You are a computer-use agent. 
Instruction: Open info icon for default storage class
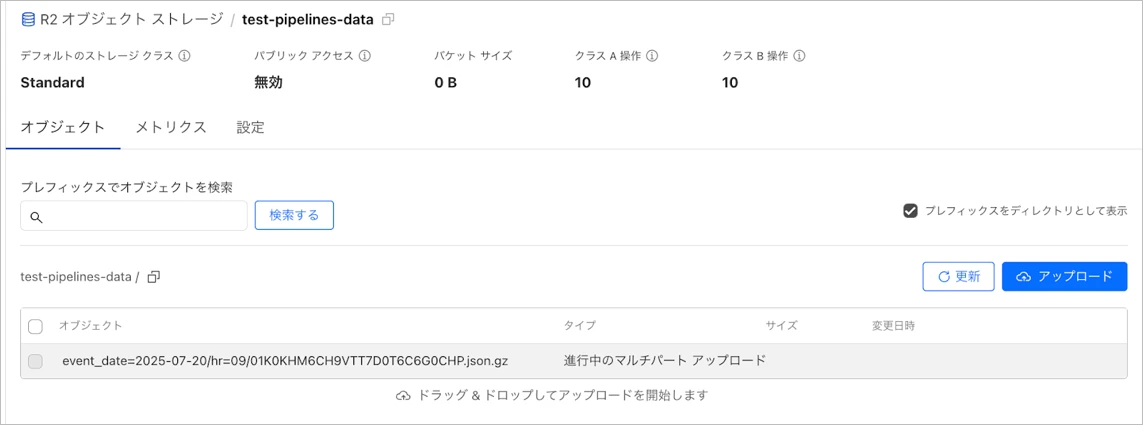click(185, 56)
